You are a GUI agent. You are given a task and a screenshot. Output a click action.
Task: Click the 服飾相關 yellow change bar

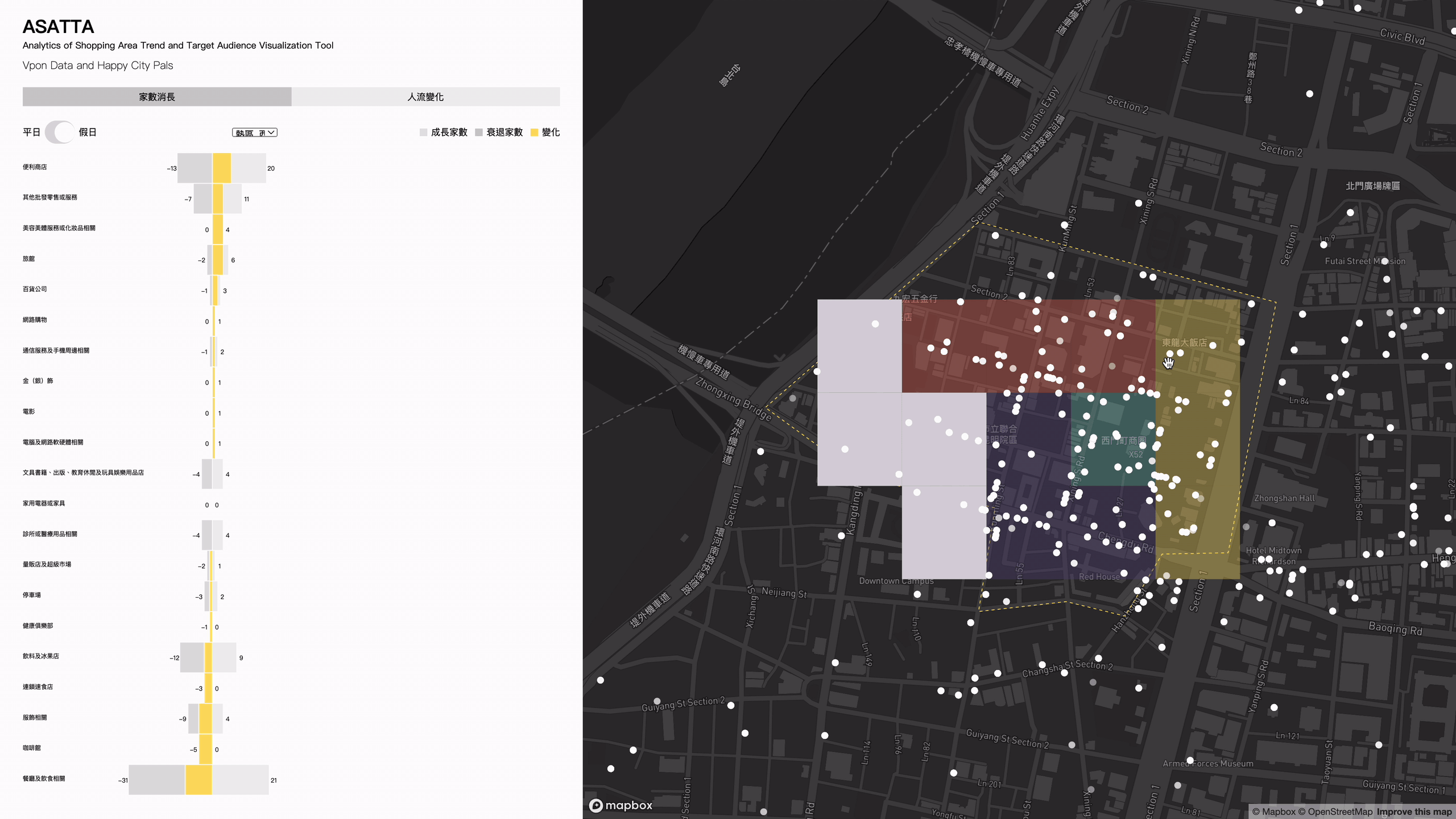[x=205, y=719]
